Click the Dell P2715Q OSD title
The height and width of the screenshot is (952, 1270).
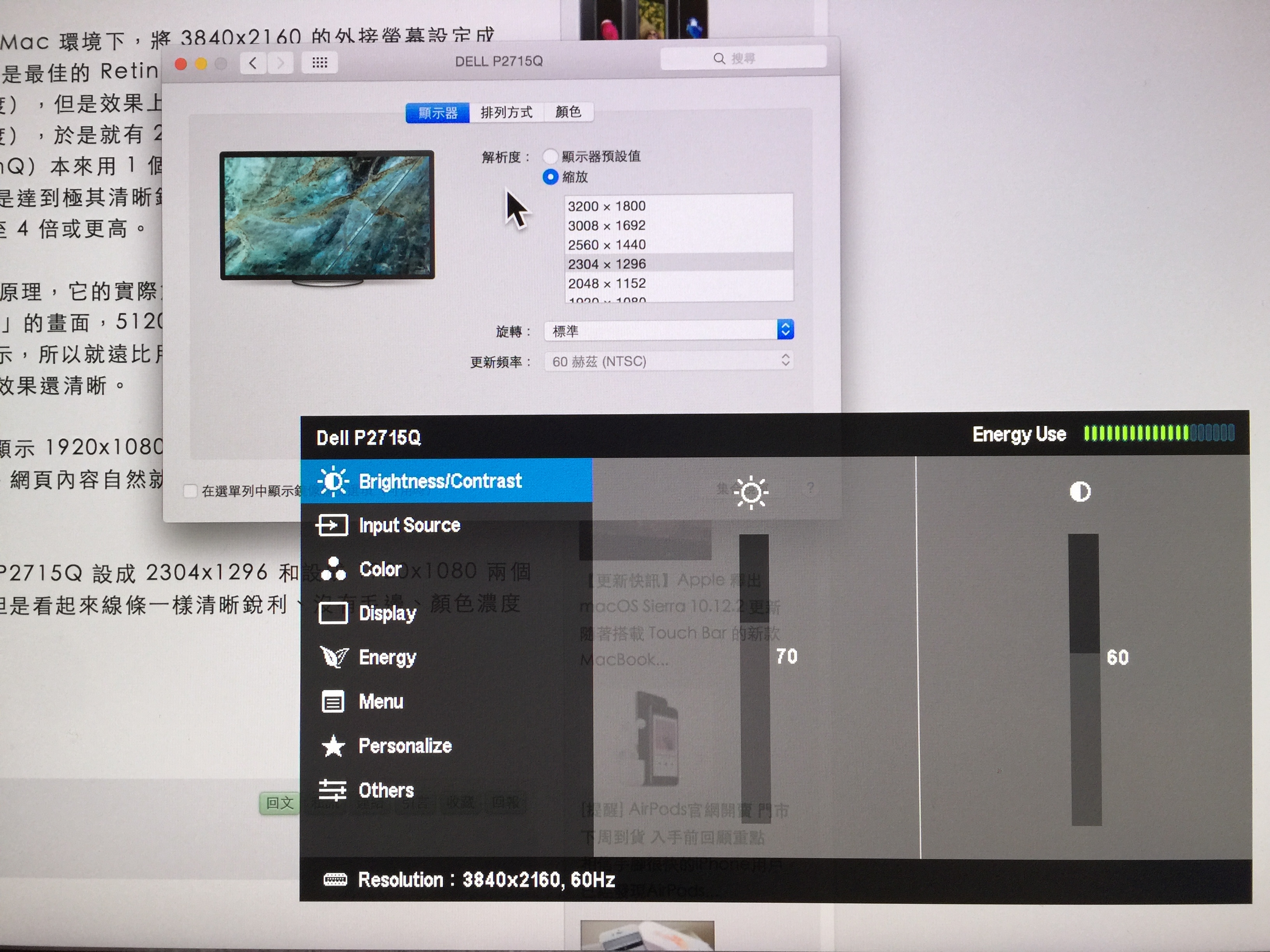[x=368, y=438]
